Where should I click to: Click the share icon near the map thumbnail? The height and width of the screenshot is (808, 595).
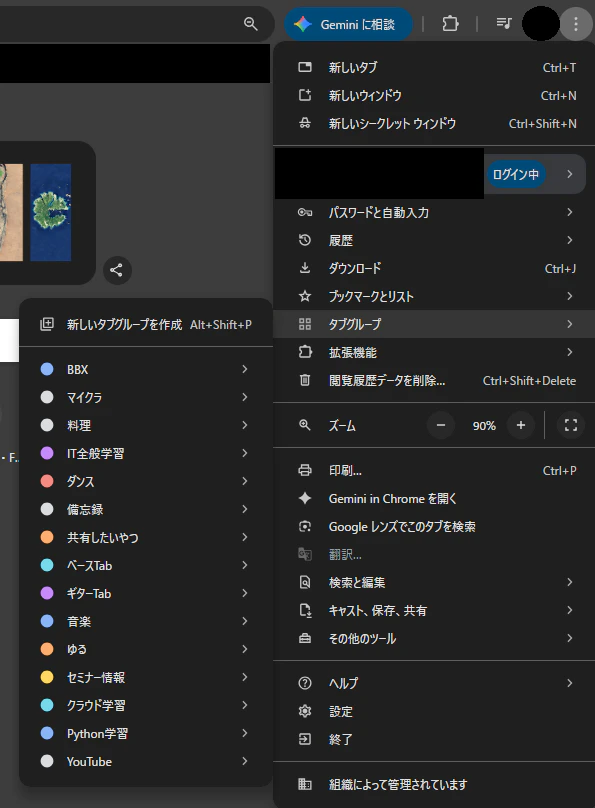(117, 270)
